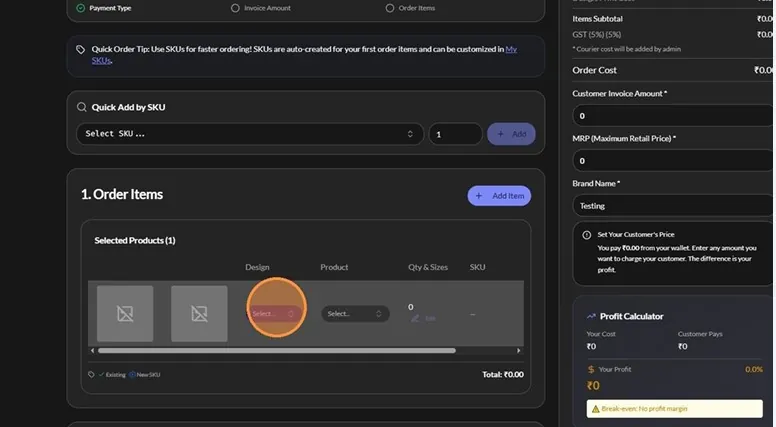Select the Order Items step circle
The height and width of the screenshot is (427, 776).
pos(390,8)
